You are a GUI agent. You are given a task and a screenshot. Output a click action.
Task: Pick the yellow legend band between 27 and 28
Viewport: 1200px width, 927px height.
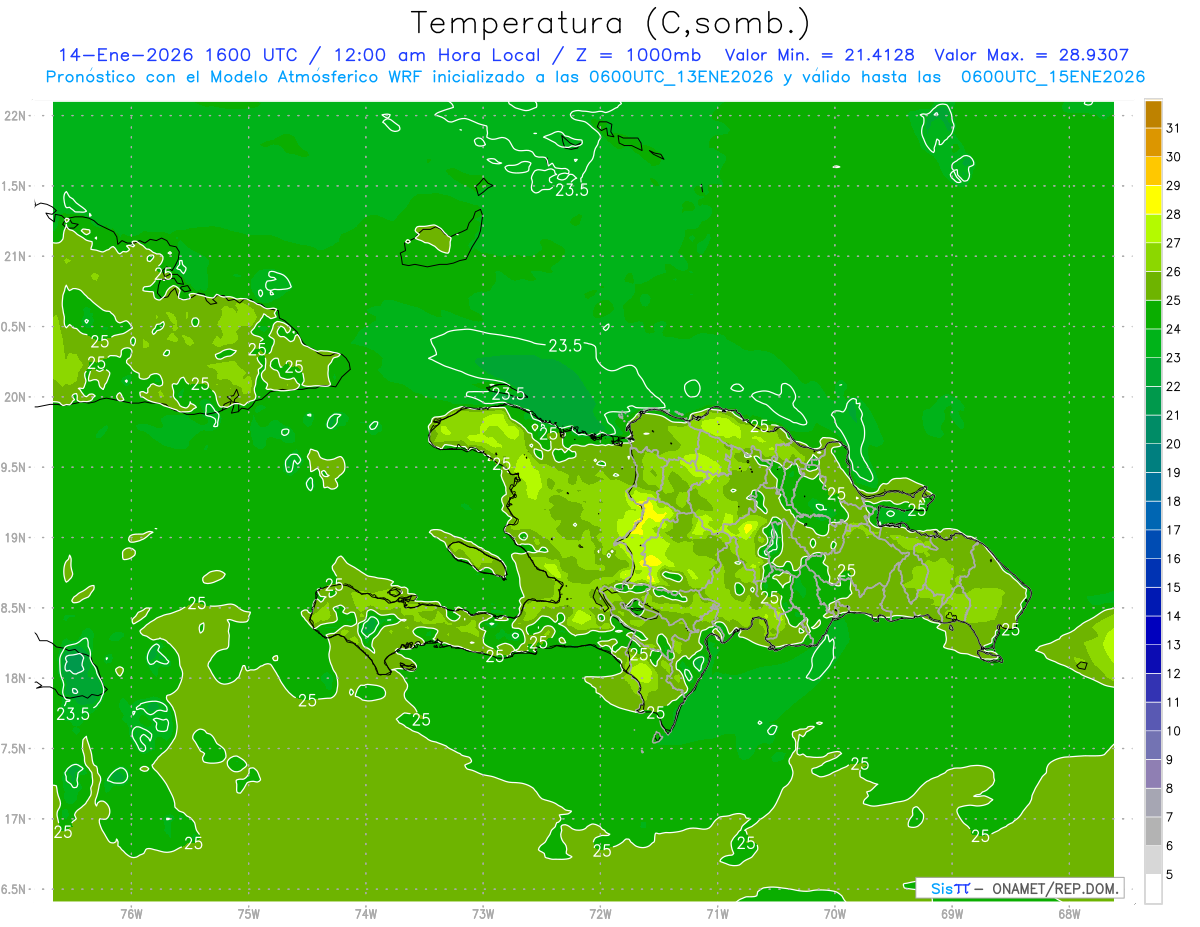[1153, 229]
